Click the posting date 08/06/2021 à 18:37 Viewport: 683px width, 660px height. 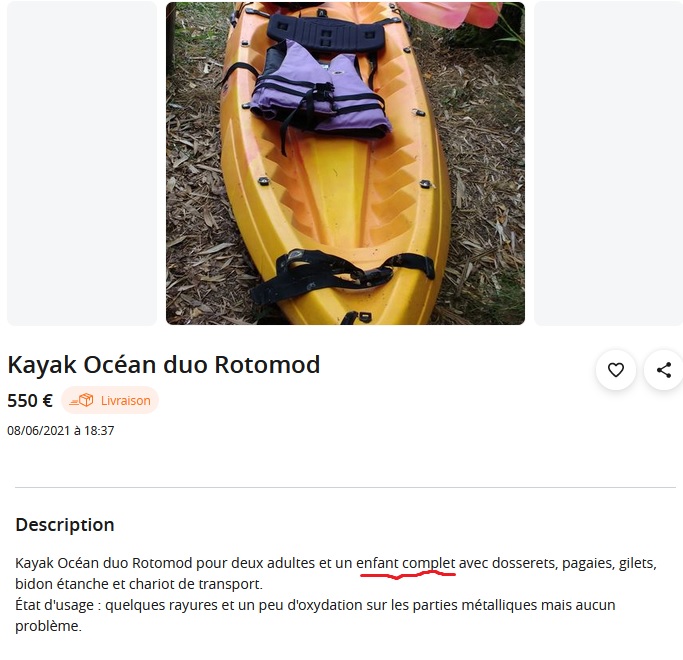pos(61,430)
